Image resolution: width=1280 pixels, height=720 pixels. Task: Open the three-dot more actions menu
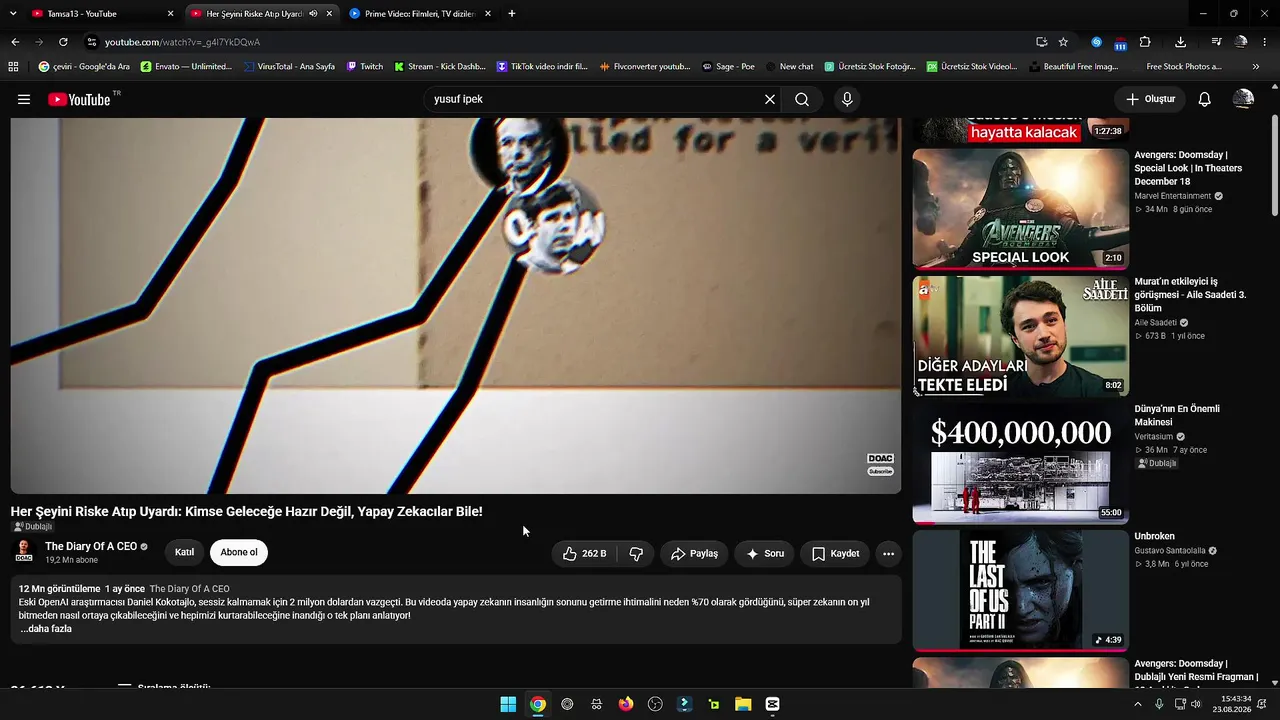pyautogui.click(x=888, y=553)
